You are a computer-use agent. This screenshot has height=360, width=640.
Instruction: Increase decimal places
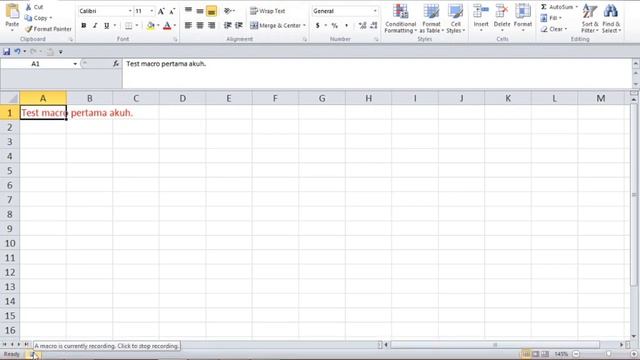click(362, 25)
